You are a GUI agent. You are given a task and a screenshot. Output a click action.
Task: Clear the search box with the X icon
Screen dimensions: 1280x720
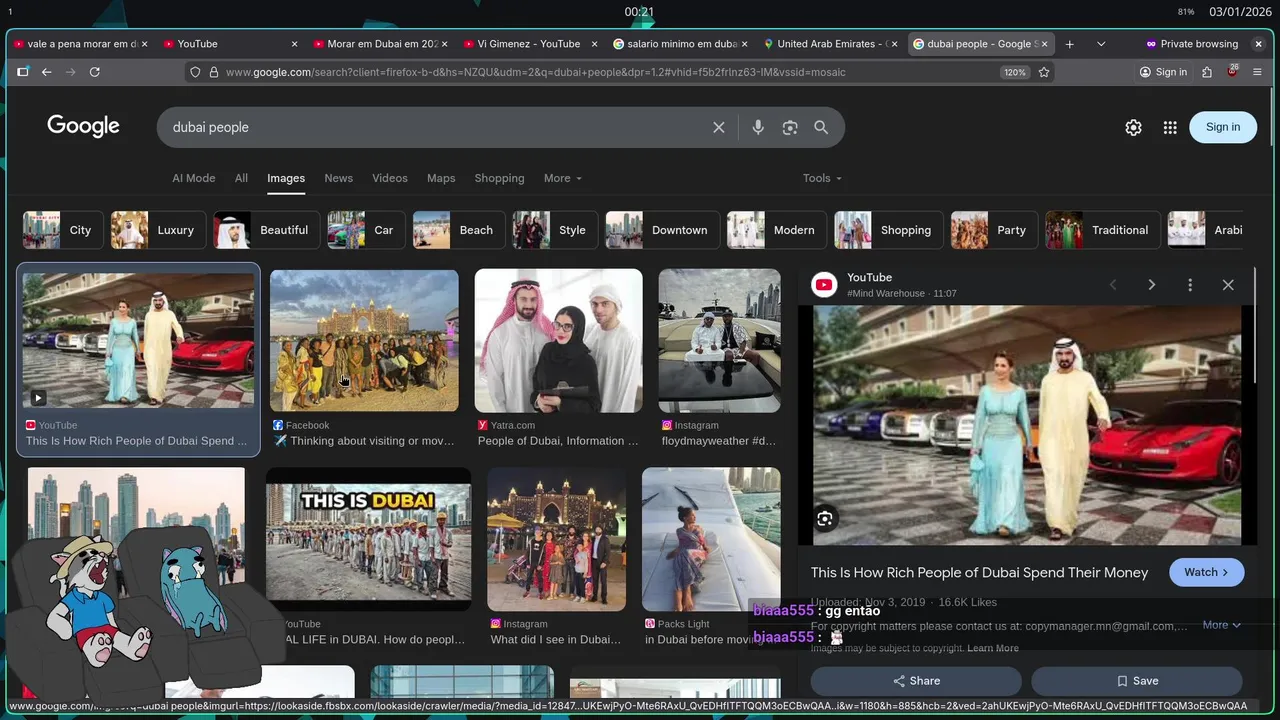pos(718,127)
